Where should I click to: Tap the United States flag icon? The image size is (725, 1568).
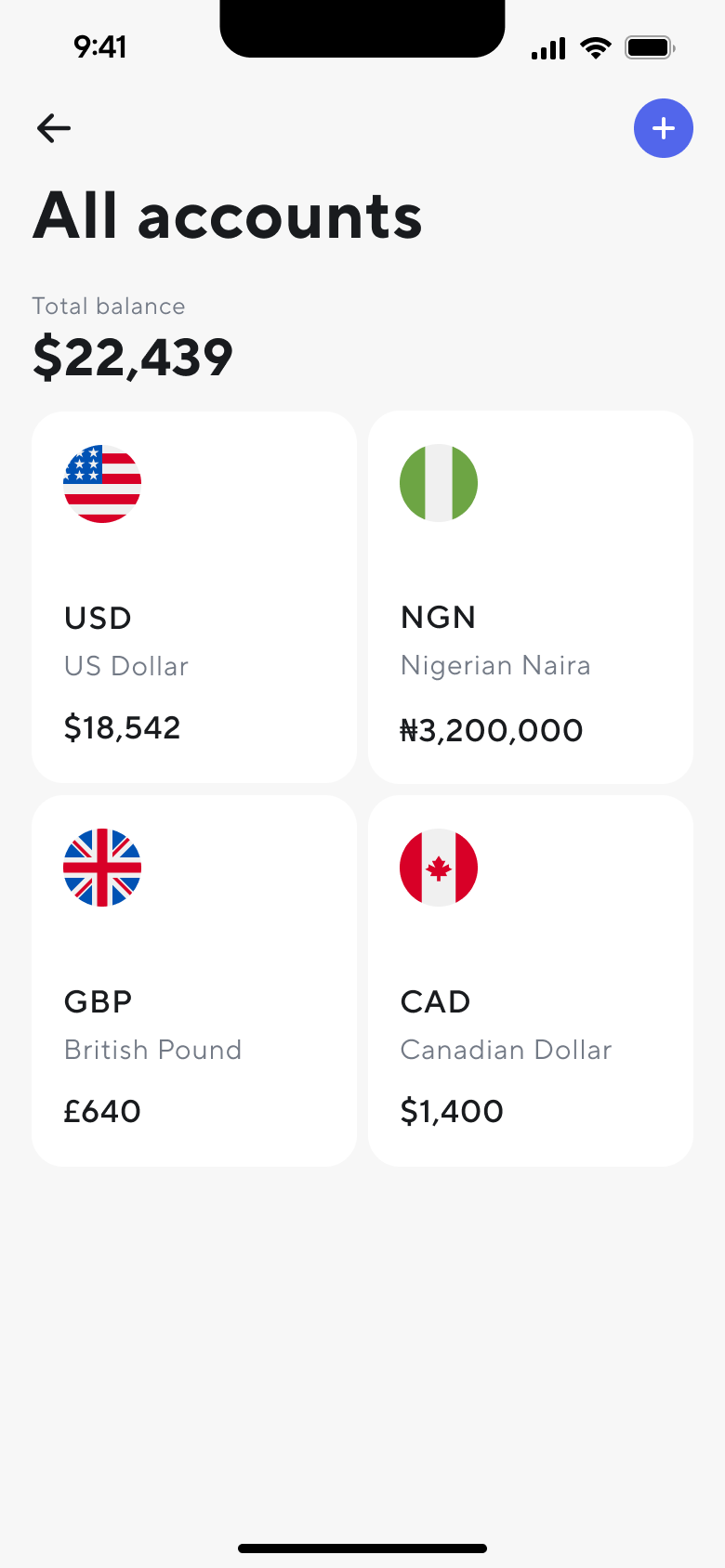pos(102,484)
